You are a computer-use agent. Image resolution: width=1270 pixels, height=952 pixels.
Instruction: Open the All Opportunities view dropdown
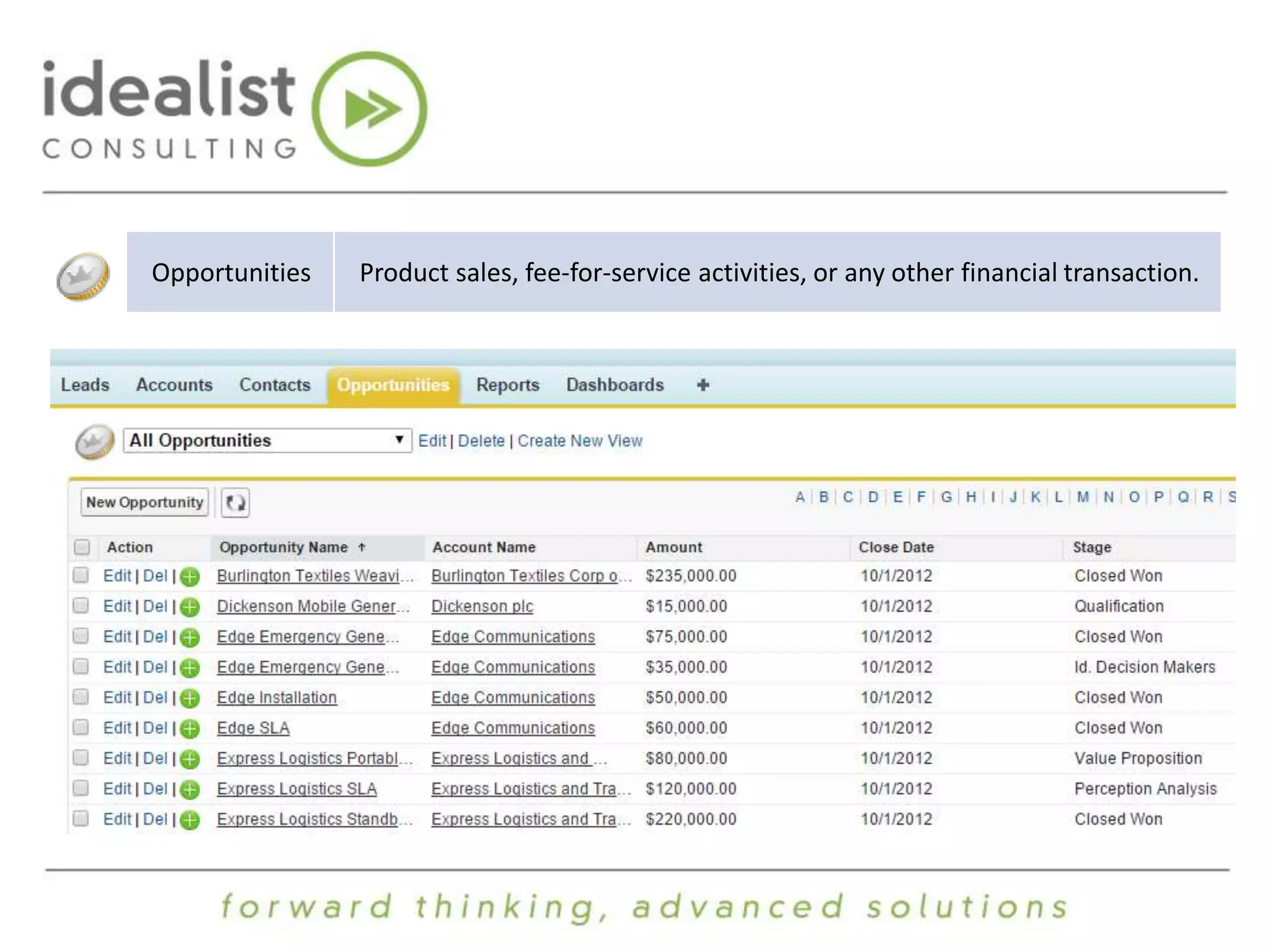click(x=267, y=441)
